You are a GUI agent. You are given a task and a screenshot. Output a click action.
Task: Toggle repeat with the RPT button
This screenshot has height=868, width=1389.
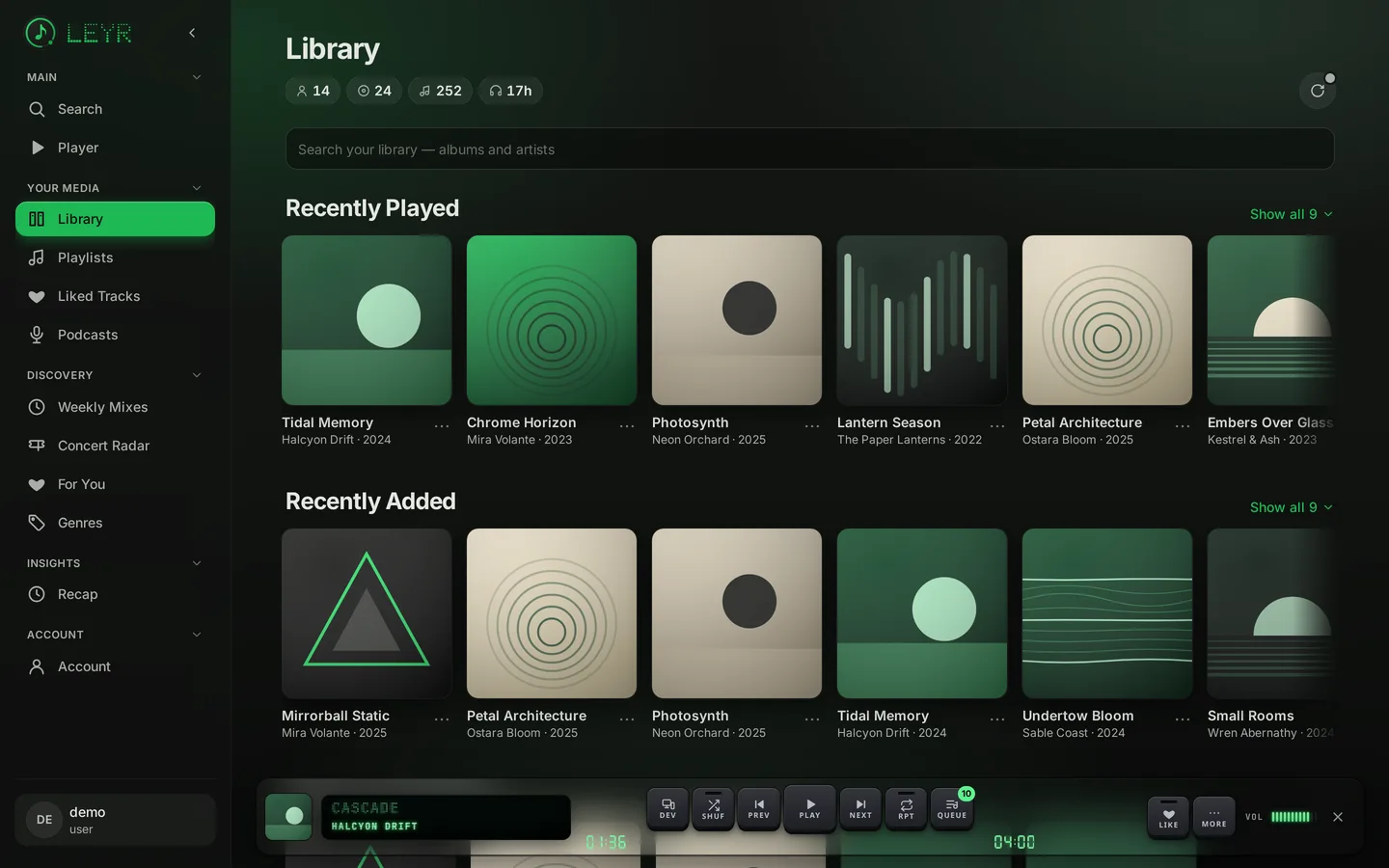point(906,808)
